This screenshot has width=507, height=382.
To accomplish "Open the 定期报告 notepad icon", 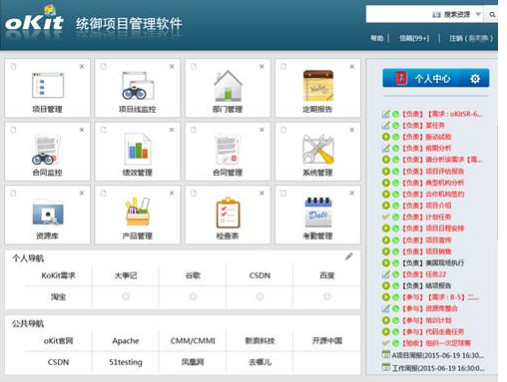I will coord(318,86).
